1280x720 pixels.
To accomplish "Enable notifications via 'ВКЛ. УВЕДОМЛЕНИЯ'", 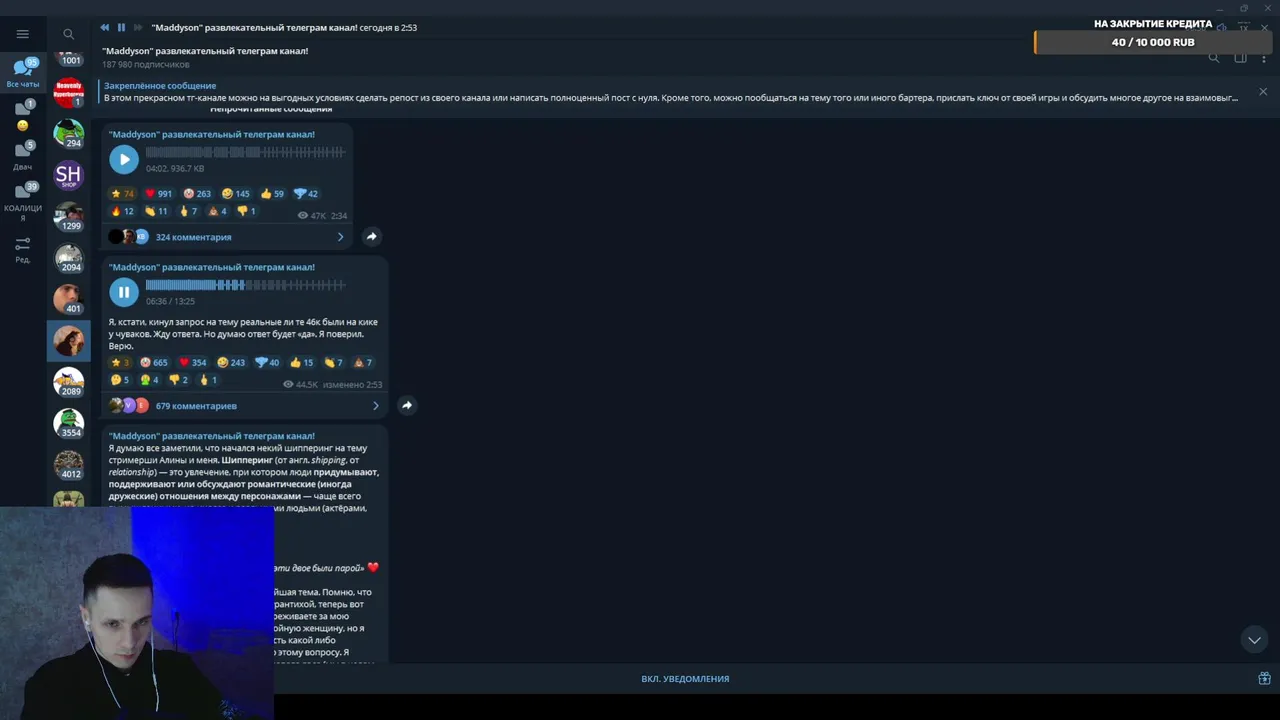I will 685,679.
